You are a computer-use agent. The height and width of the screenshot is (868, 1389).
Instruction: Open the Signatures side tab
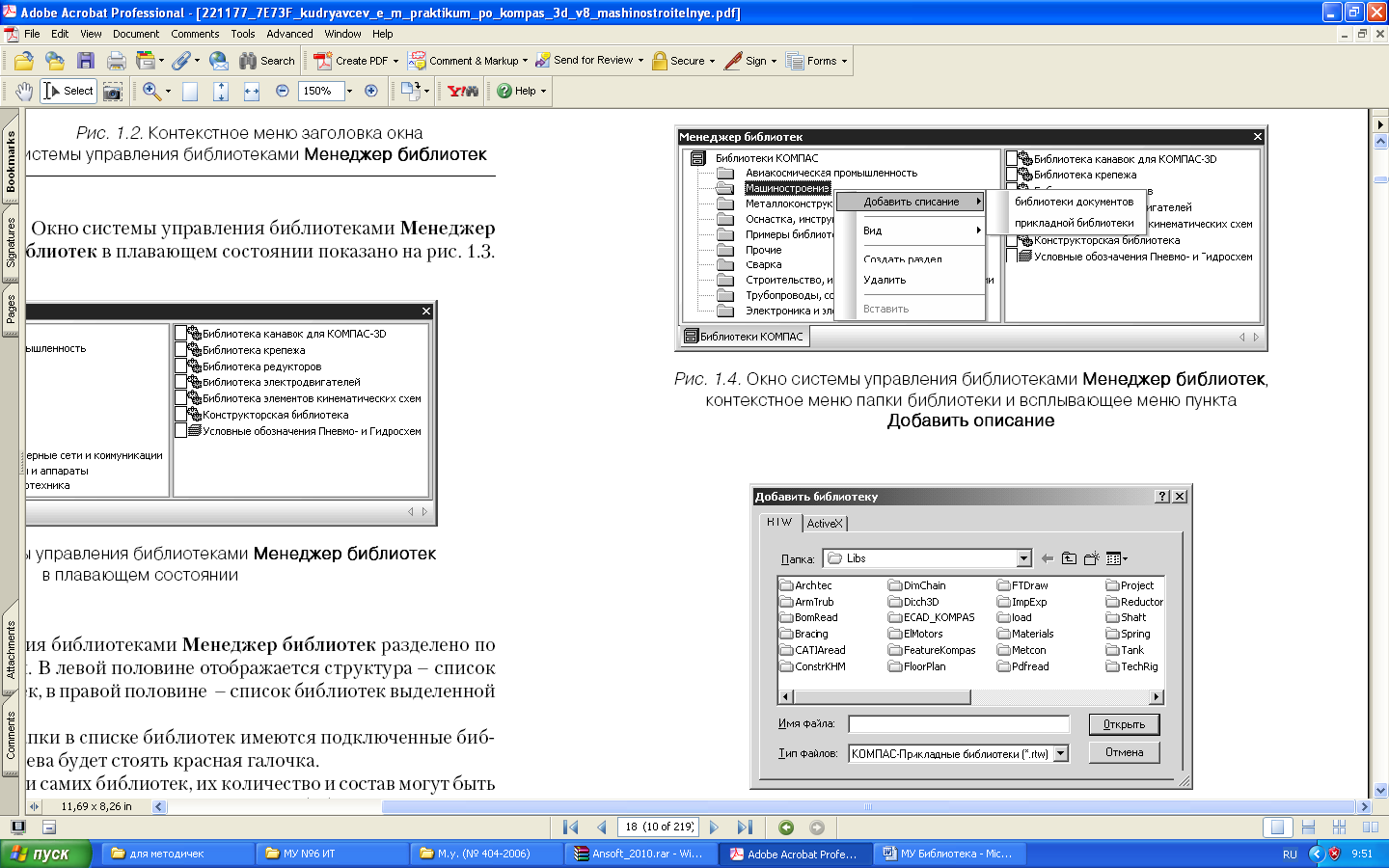coord(11,242)
